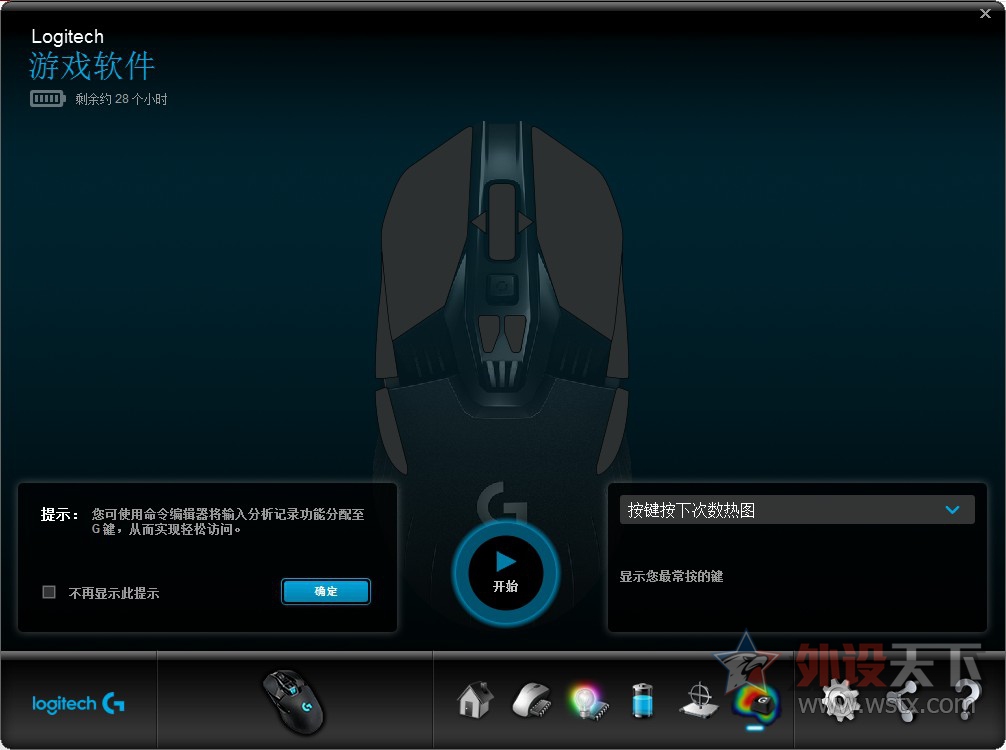Open the Home icon in bottom bar
This screenshot has height=750, width=1006.
(x=475, y=700)
